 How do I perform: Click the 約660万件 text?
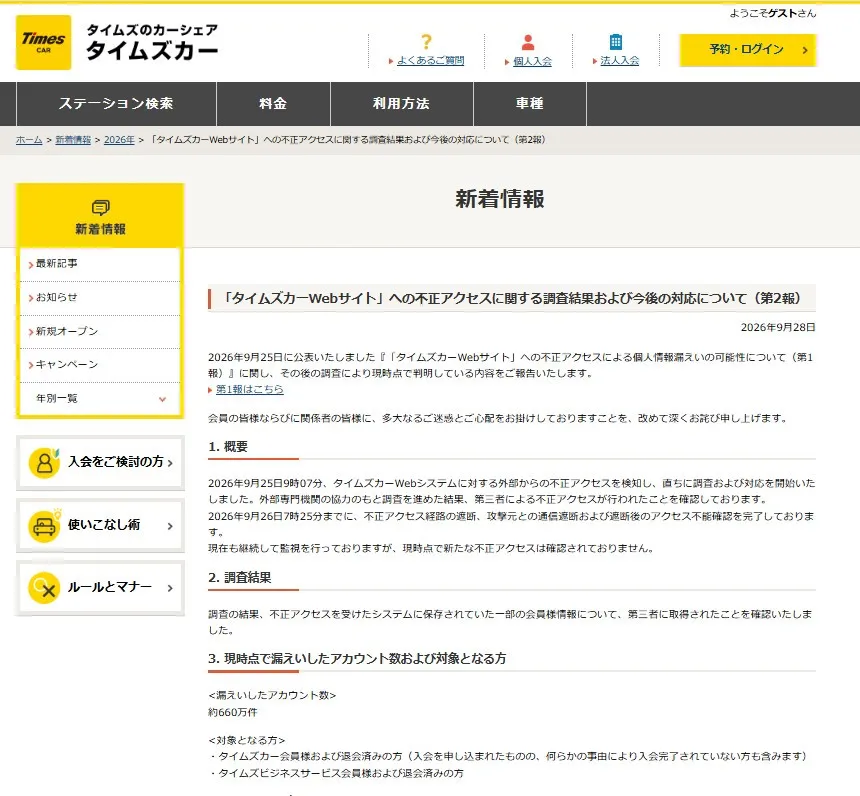(233, 713)
